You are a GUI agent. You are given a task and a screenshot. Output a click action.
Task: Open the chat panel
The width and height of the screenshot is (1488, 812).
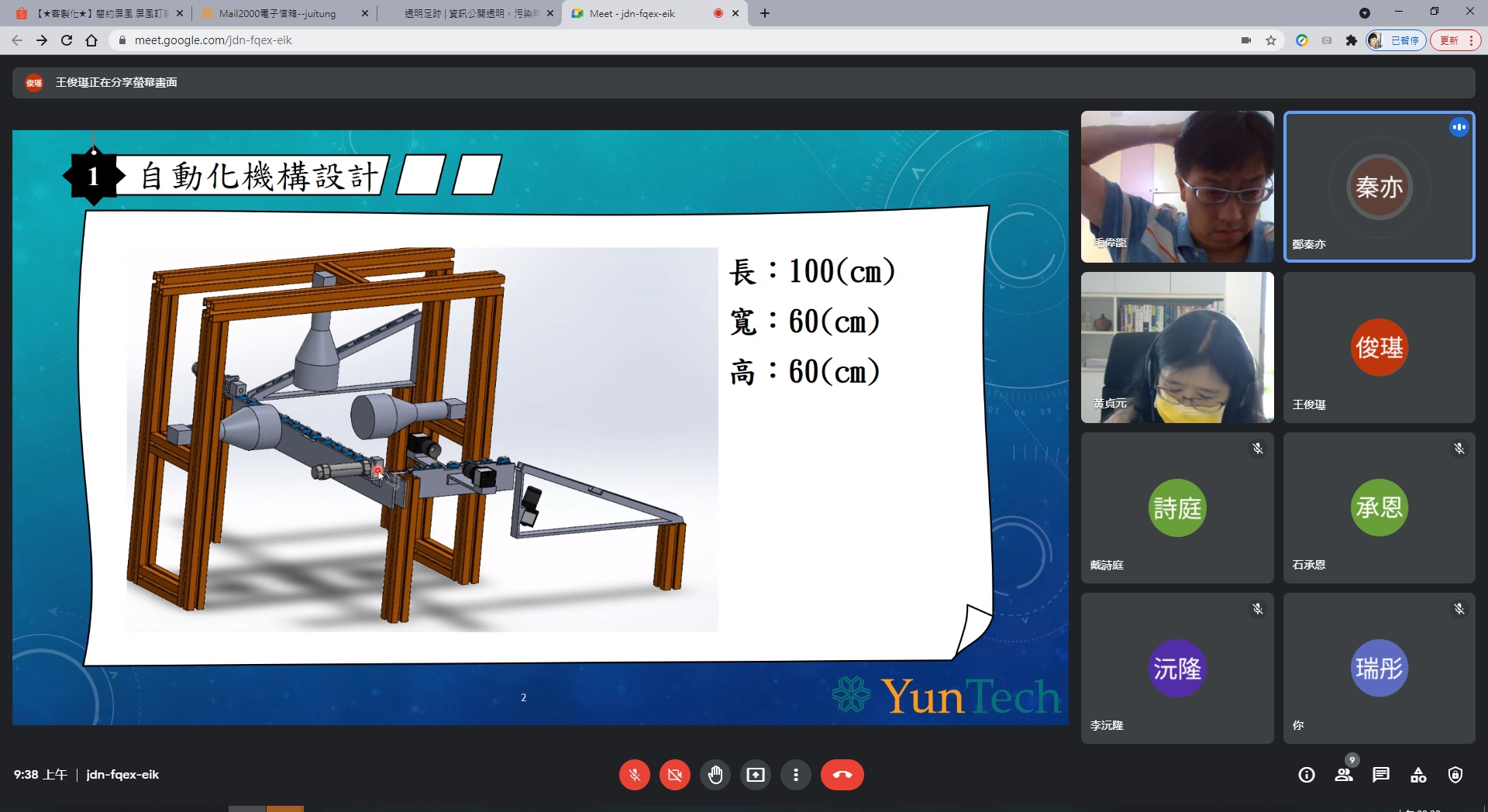[x=1381, y=775]
